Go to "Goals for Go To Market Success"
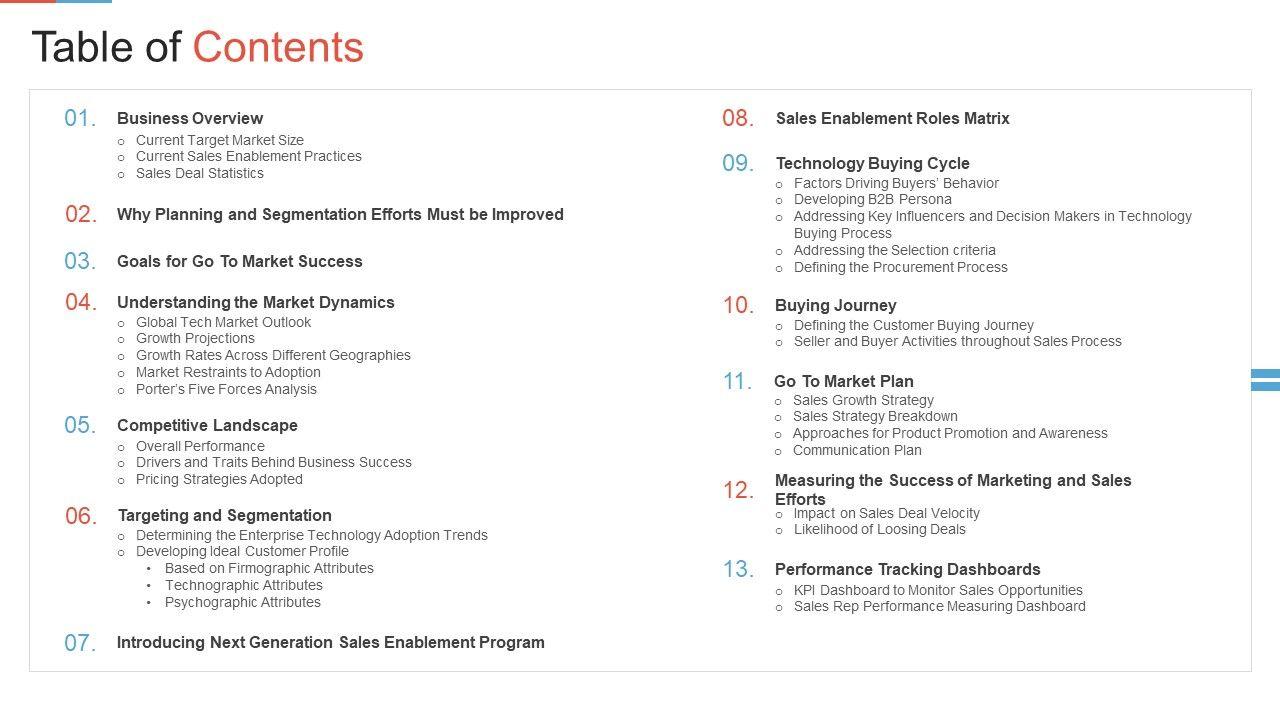 tap(239, 261)
